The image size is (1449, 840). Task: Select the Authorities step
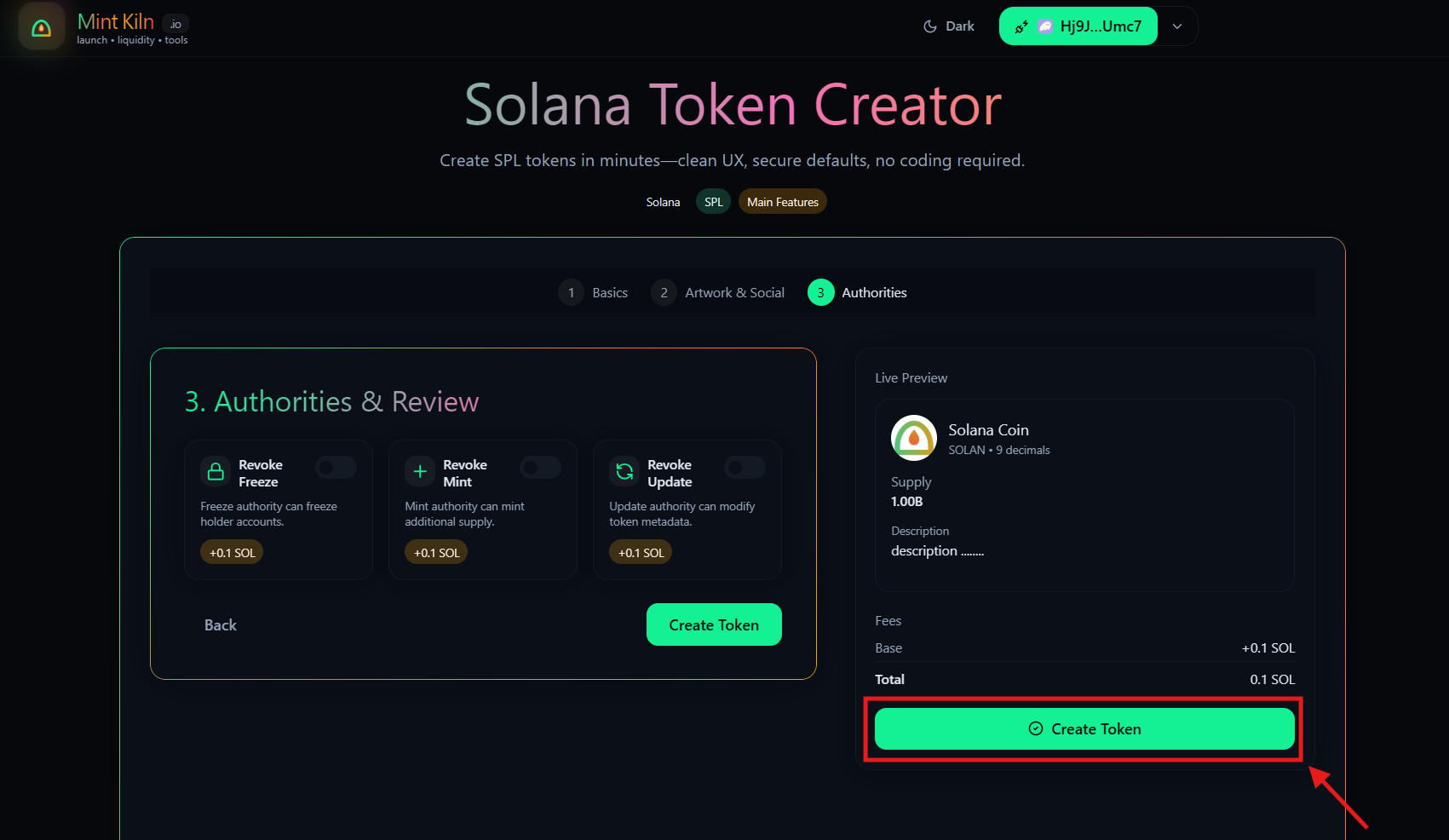[858, 292]
